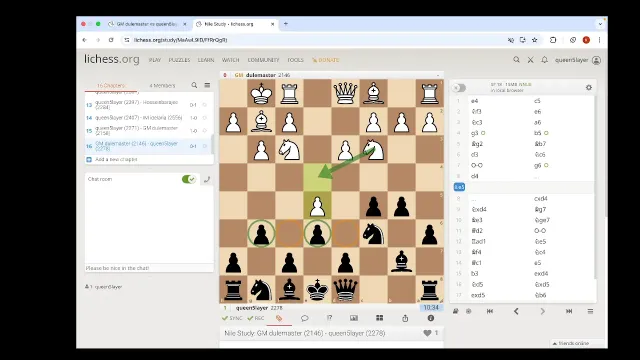Switch to the 4 Members tab
This screenshot has width=640, height=360.
point(162,85)
